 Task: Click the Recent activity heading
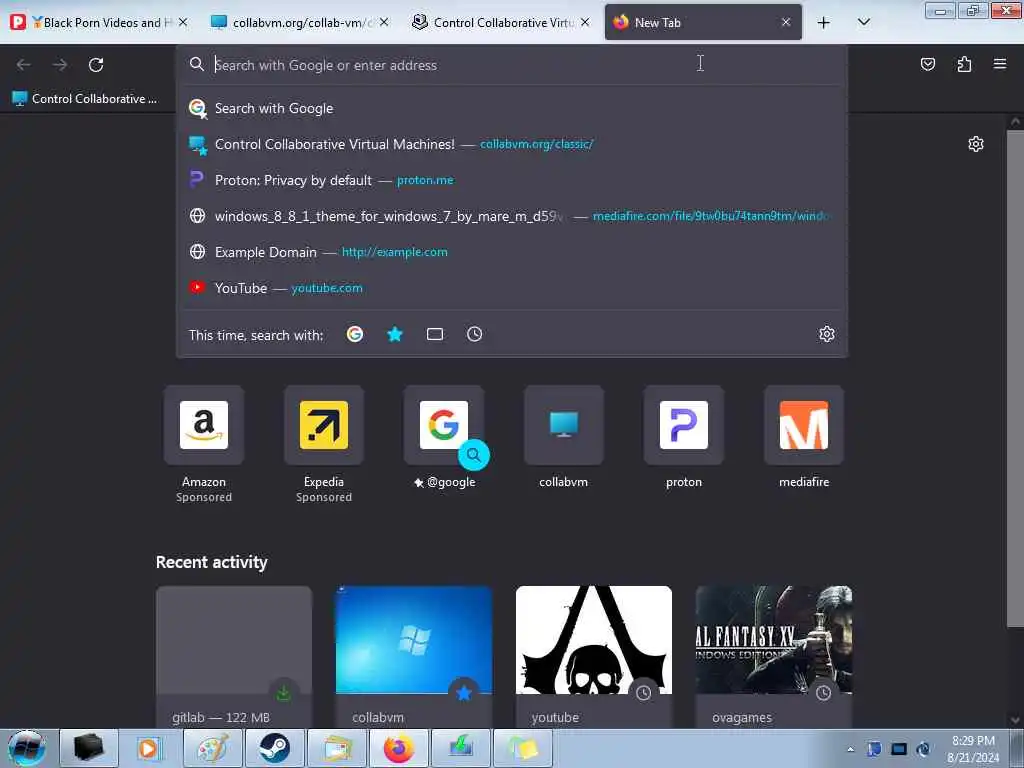click(212, 562)
